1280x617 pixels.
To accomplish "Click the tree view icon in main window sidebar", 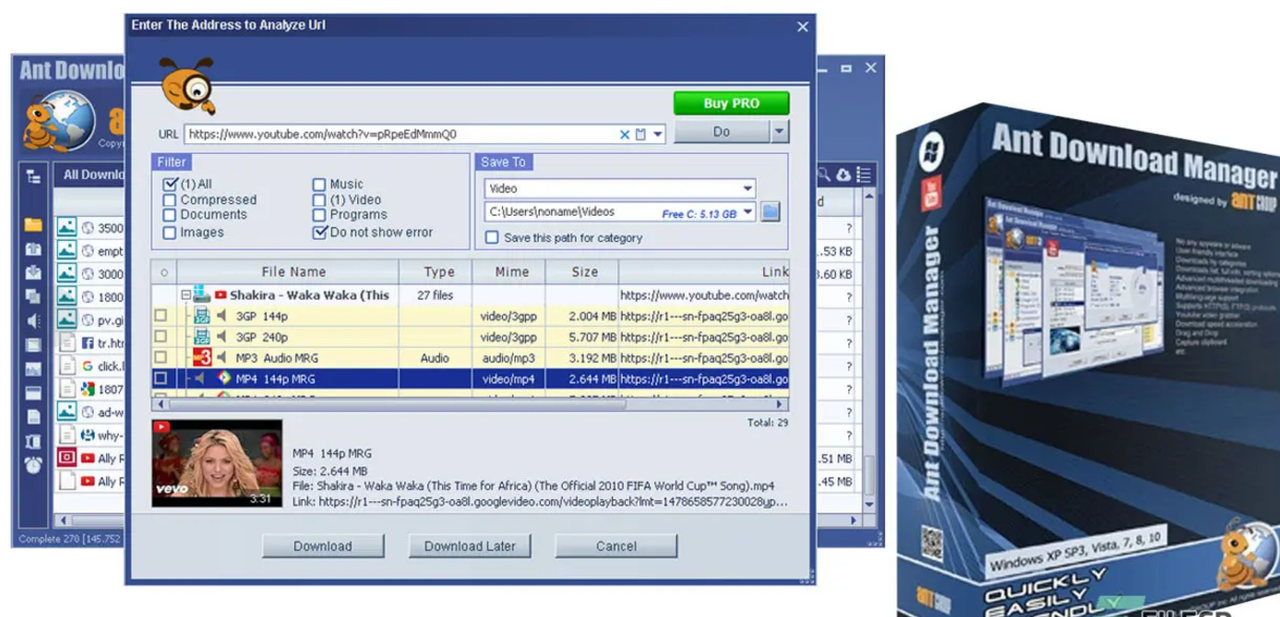I will pyautogui.click(x=34, y=176).
